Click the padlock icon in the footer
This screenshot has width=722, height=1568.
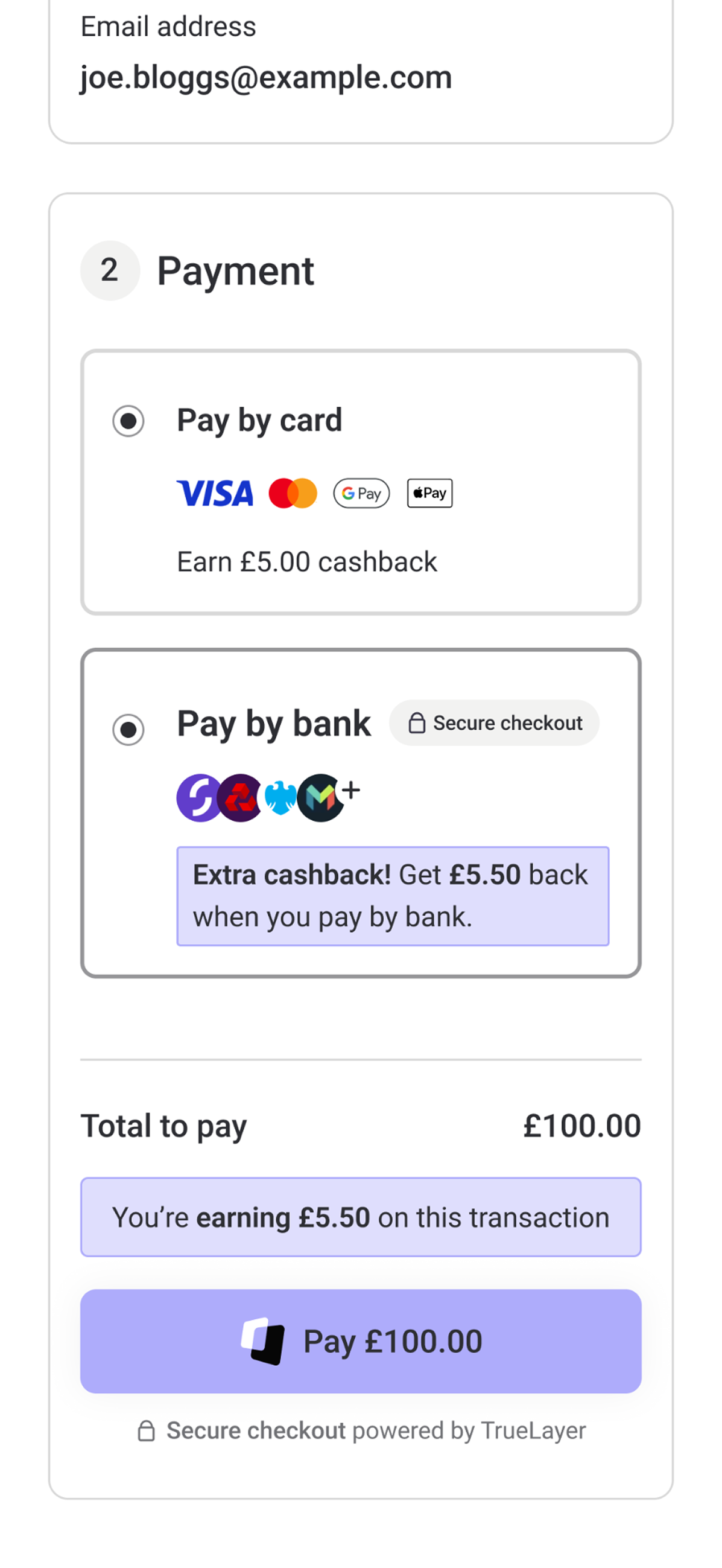pos(146,1431)
